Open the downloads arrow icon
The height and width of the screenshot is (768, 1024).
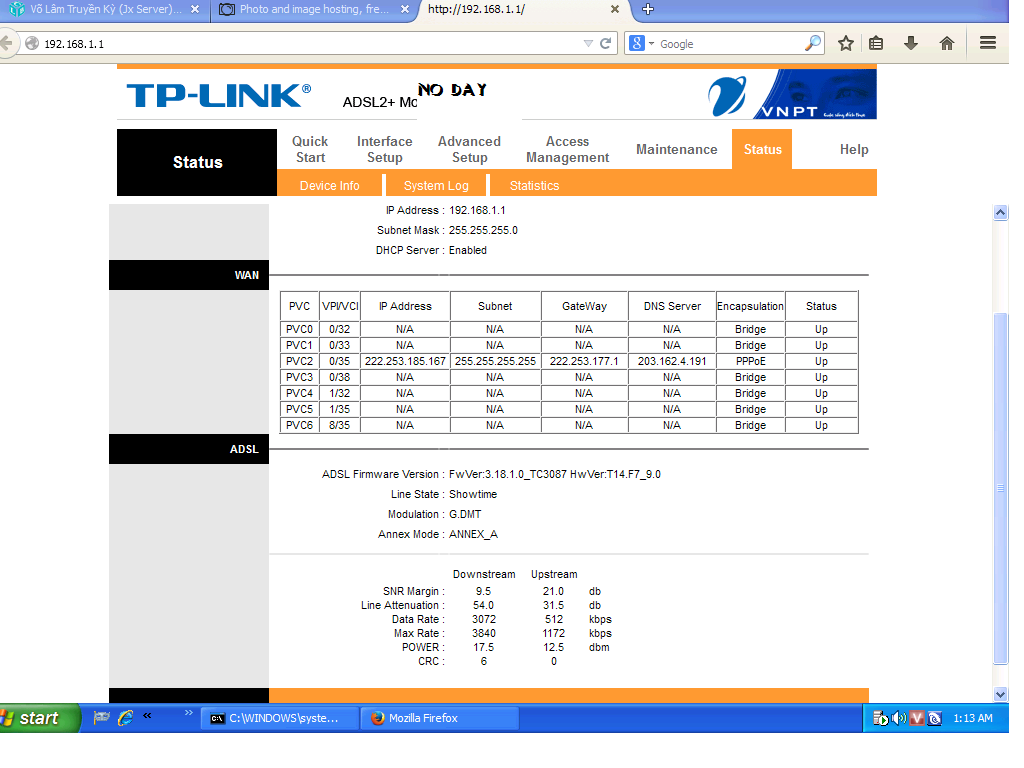point(911,44)
